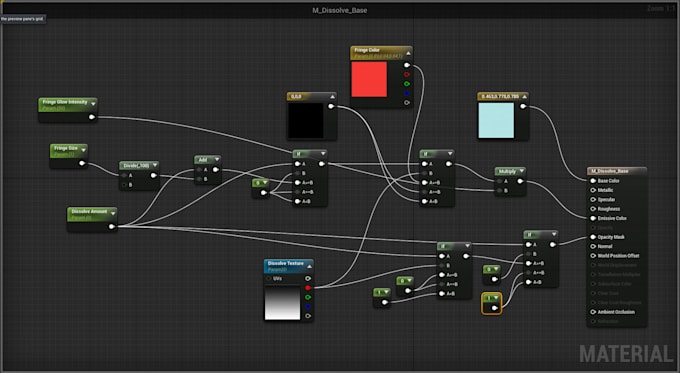Click Fringe Color's white RGB output pin
The image size is (680, 373).
coord(406,65)
